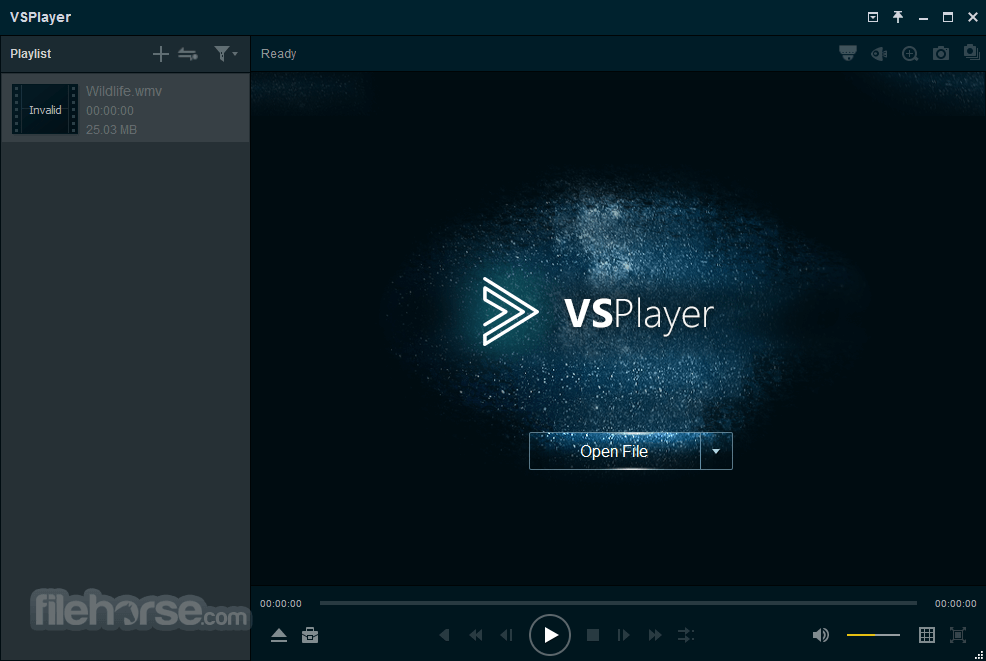Click the 25.03 MB file size
The image size is (986, 661).
point(111,130)
